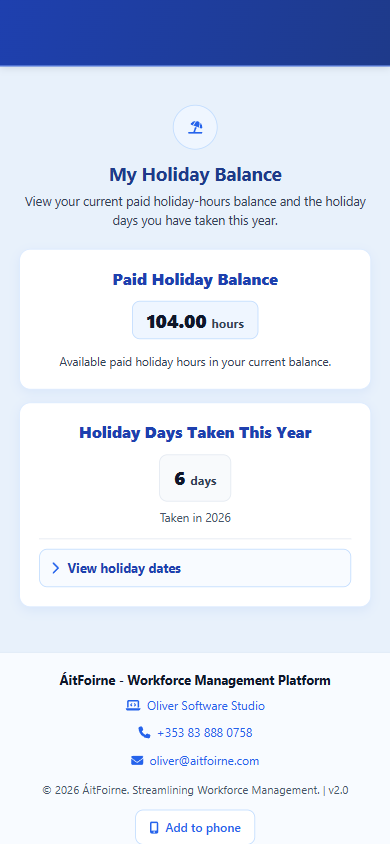Click the Holiday Days Taken This Year heading
The height and width of the screenshot is (844, 390).
click(195, 433)
